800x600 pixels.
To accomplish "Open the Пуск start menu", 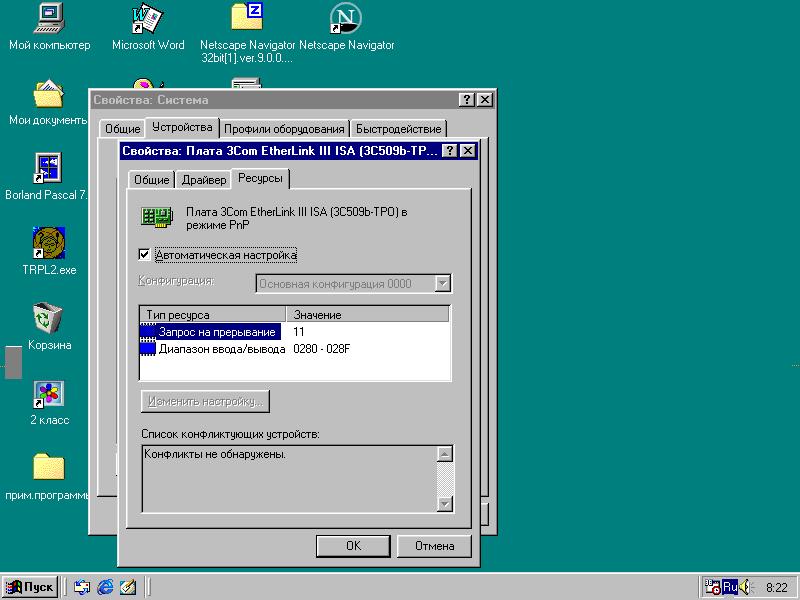I will 30,587.
